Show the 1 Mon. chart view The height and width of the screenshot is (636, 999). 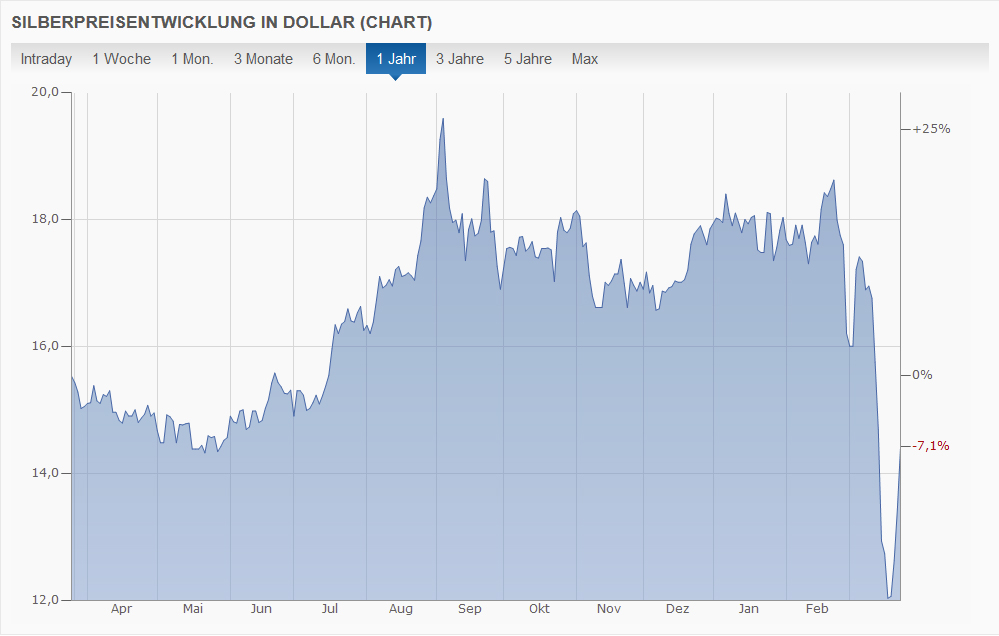[192, 59]
